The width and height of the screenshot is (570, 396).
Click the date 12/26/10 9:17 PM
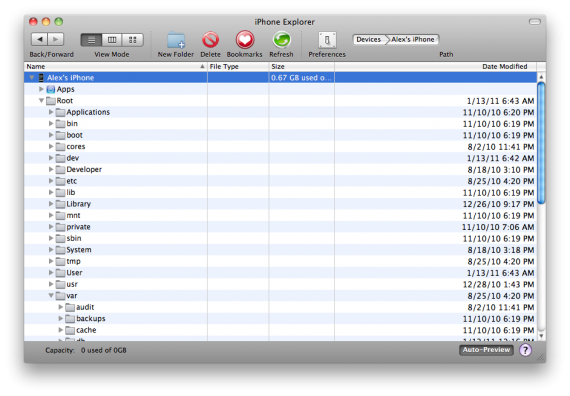[x=498, y=204]
